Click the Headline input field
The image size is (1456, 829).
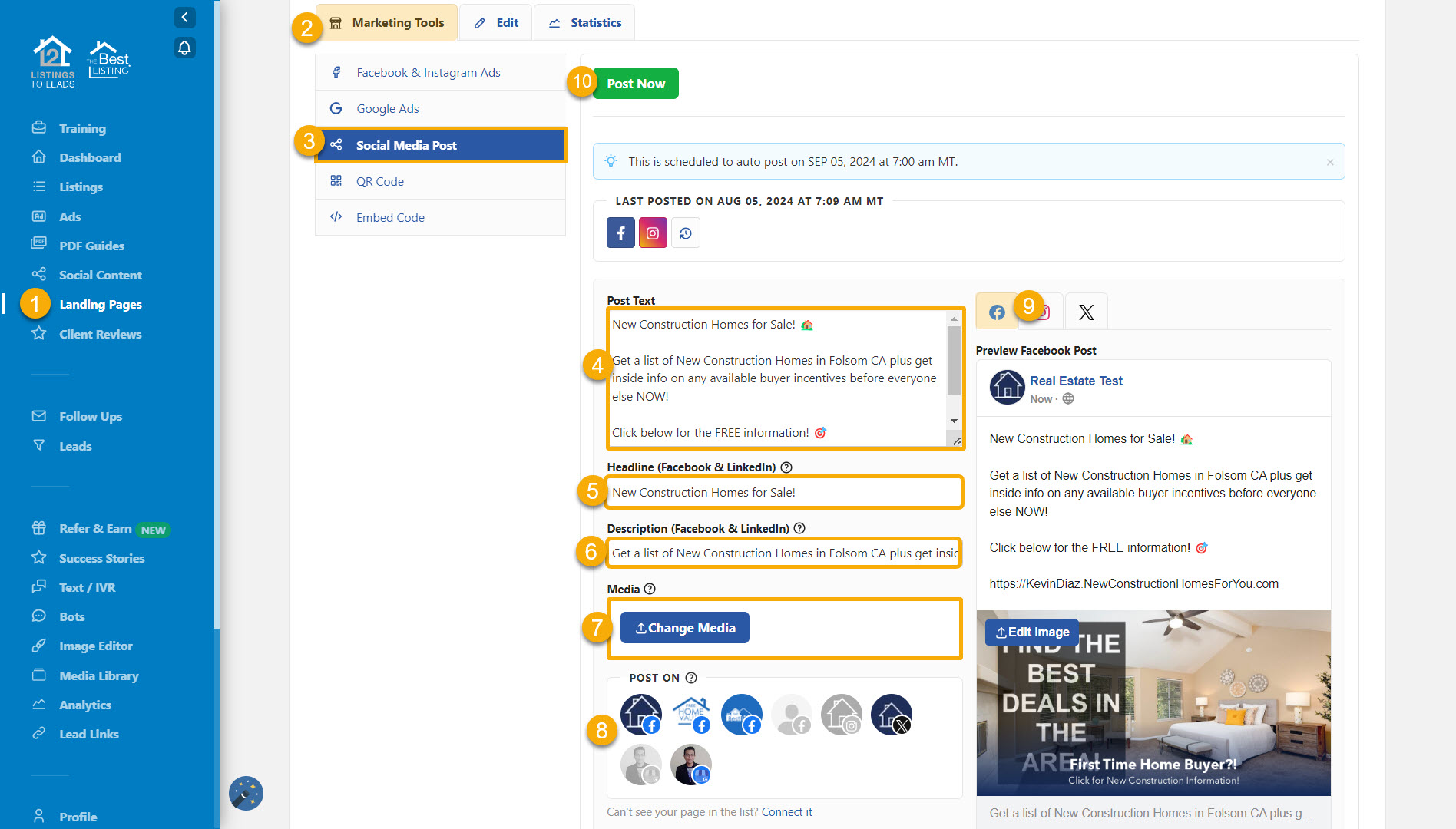(x=783, y=493)
